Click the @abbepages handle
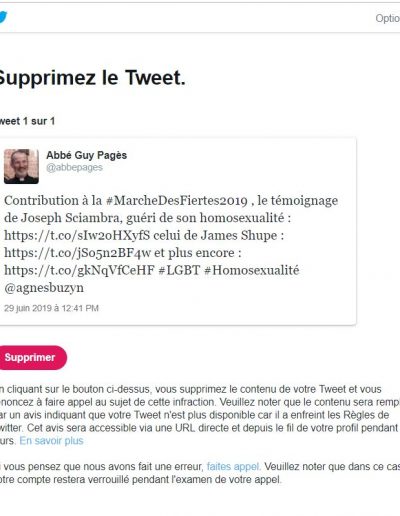 click(x=74, y=168)
